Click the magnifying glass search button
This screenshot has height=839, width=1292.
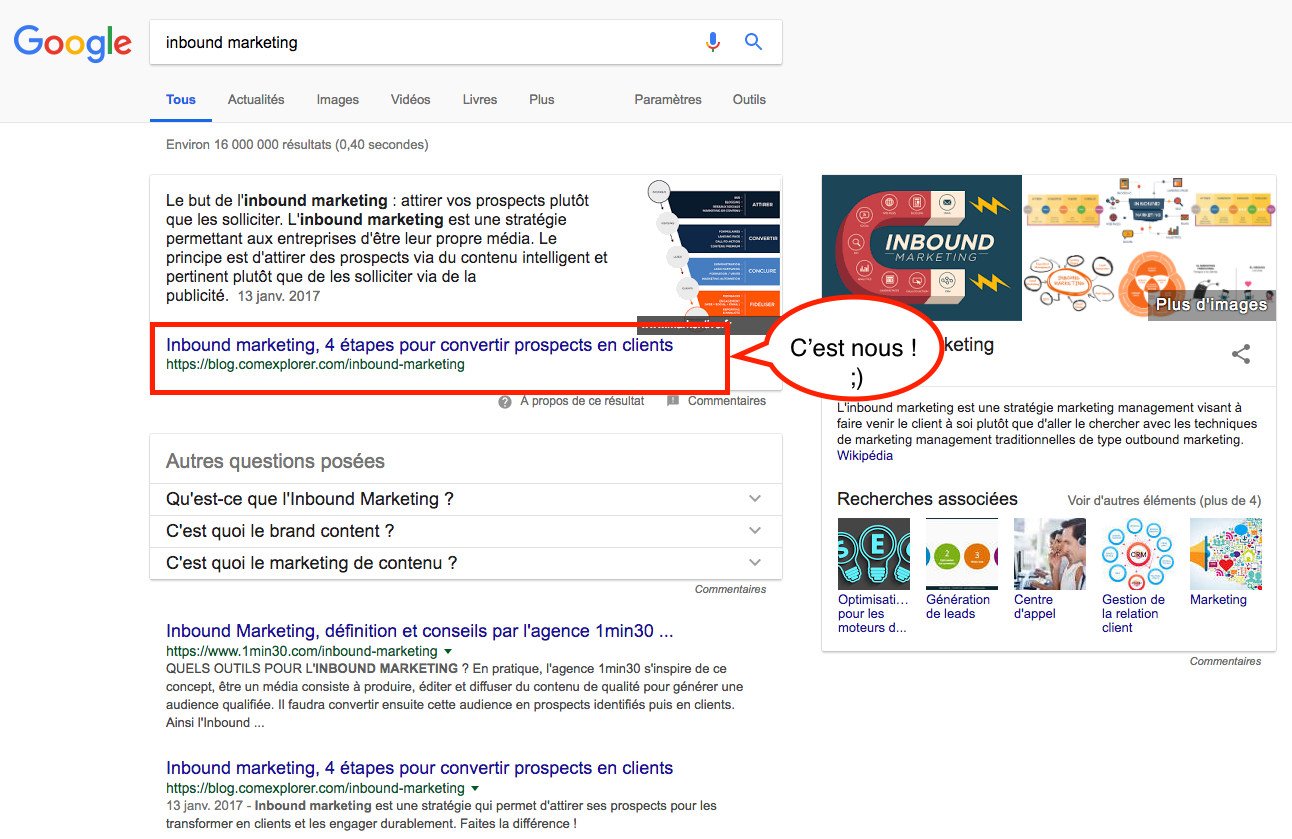754,42
